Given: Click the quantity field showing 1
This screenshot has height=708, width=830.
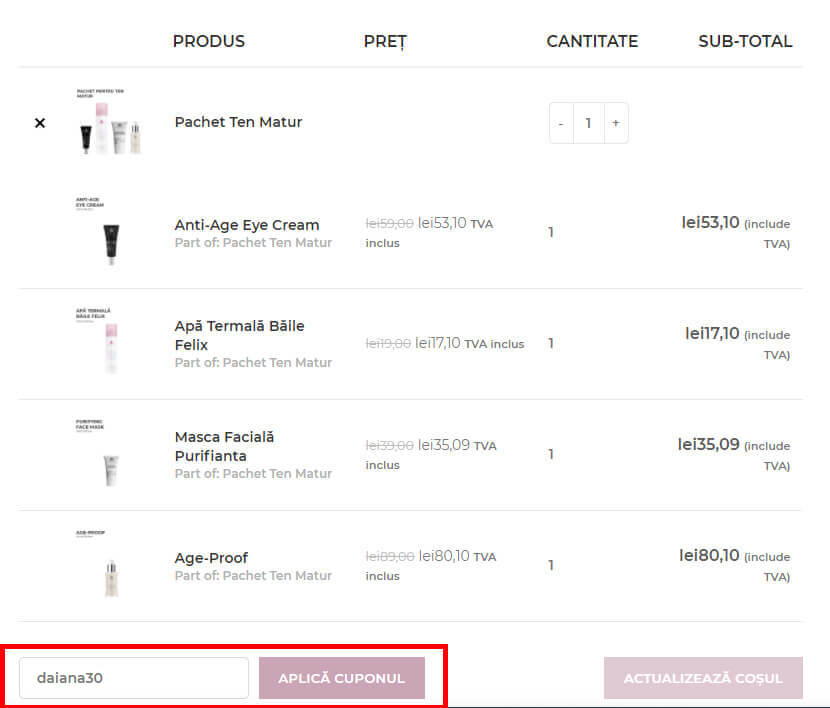Looking at the screenshot, I should [589, 123].
